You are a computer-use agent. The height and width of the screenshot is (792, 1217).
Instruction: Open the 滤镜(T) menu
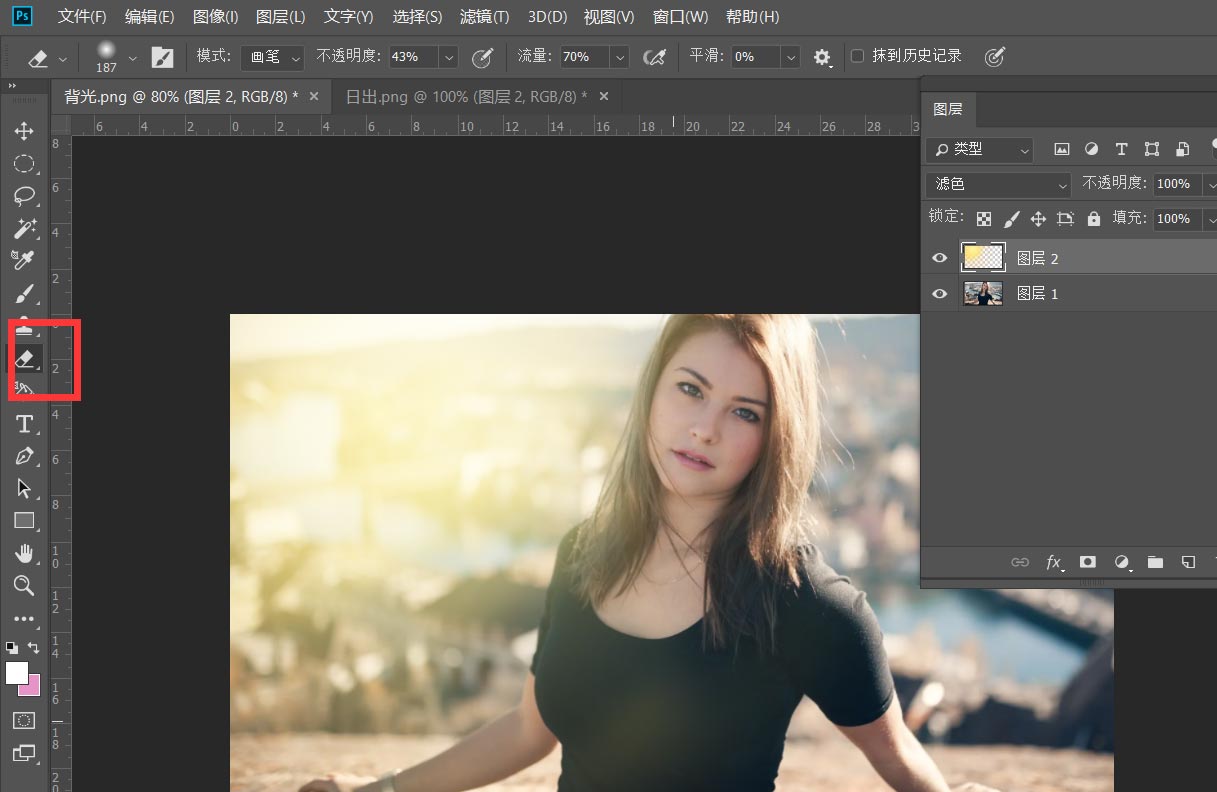tap(484, 17)
